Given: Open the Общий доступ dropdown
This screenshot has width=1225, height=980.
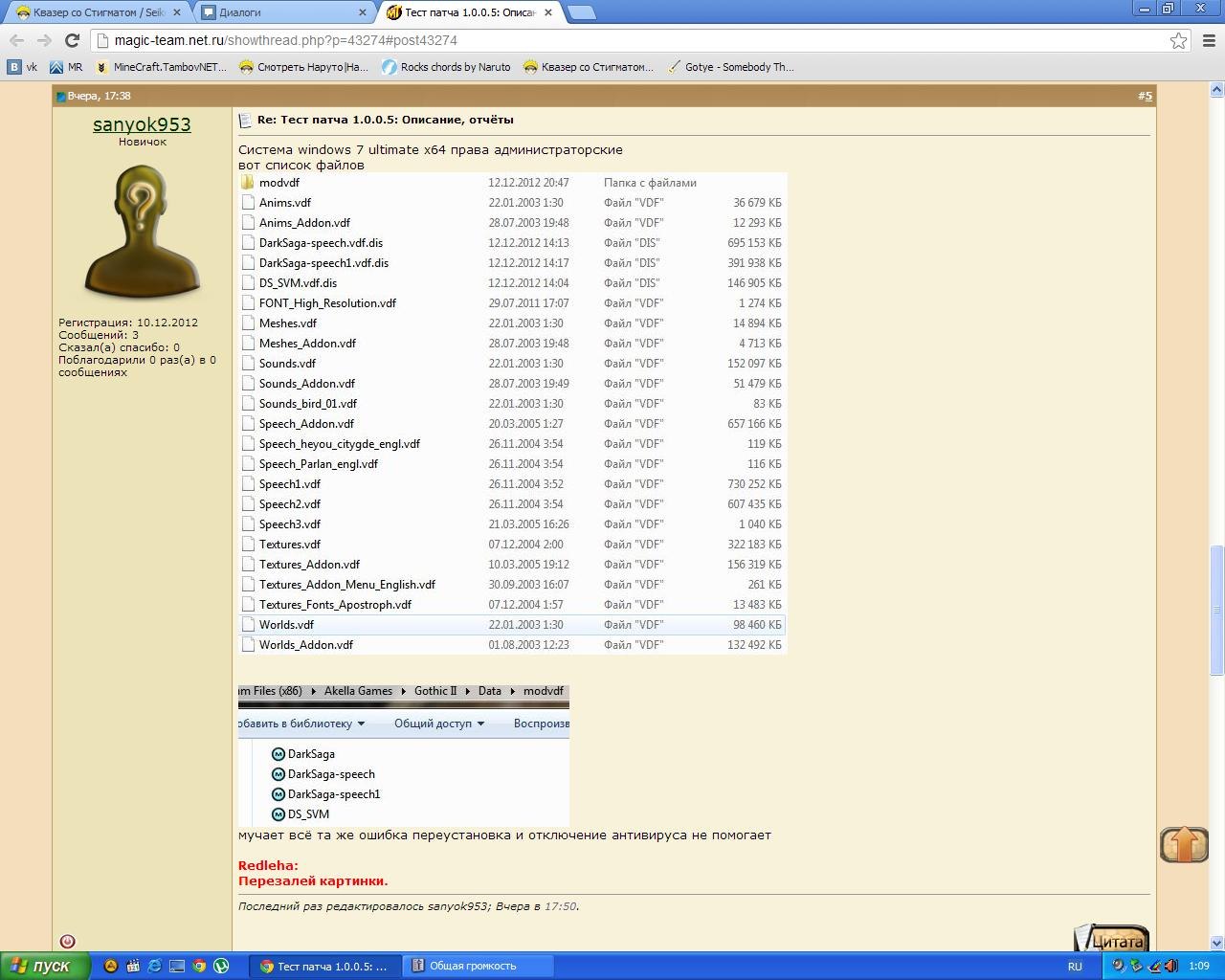Looking at the screenshot, I should coord(439,724).
